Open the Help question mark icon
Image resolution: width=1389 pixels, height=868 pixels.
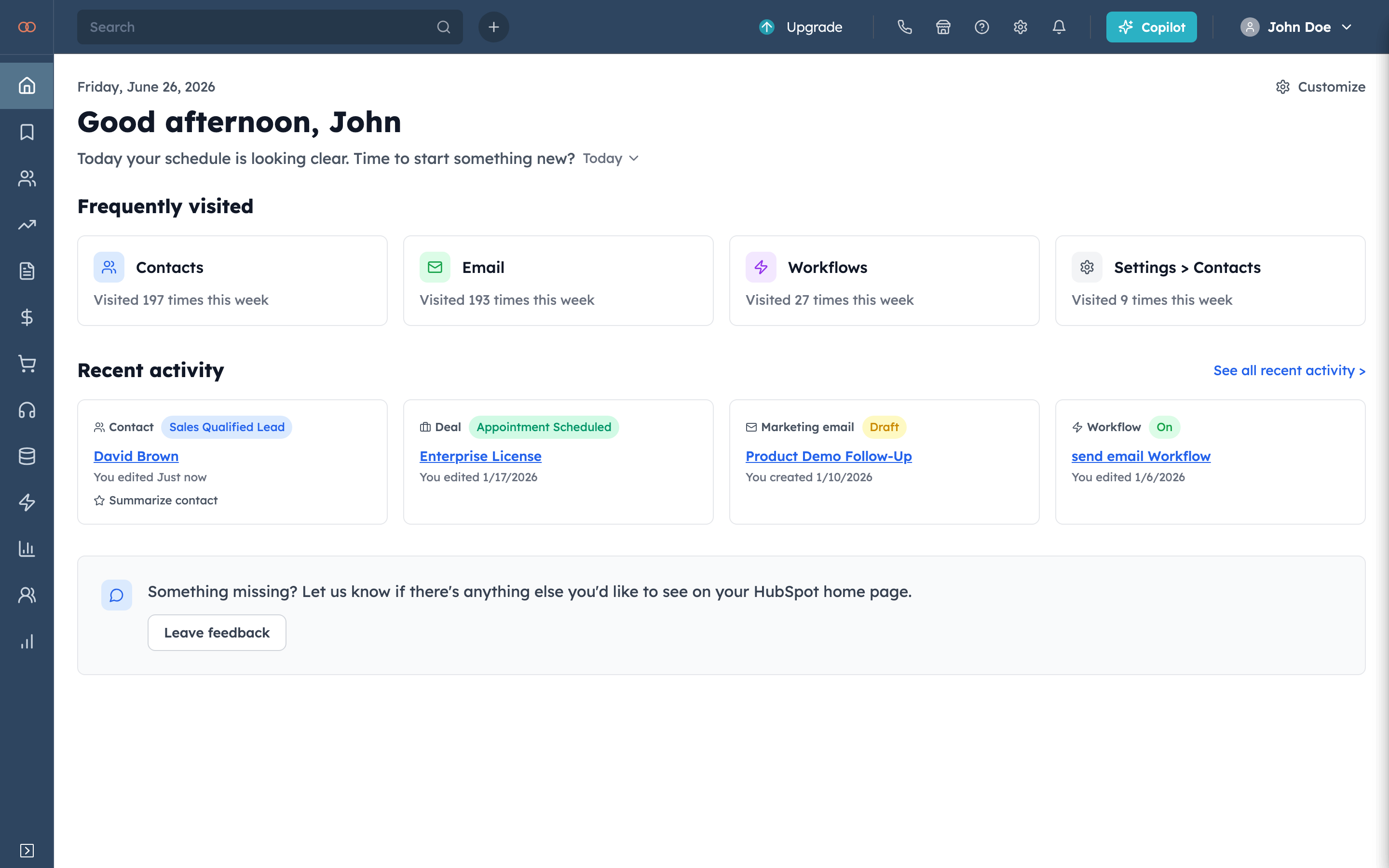[981, 27]
